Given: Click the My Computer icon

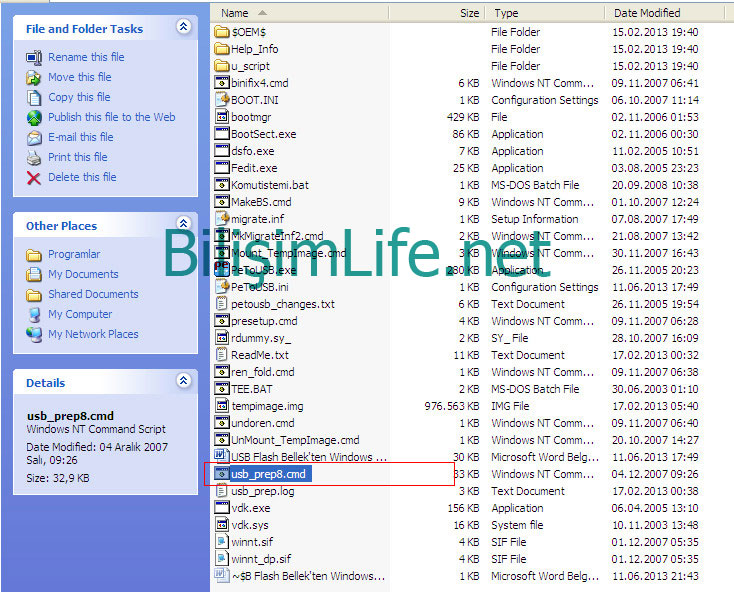Looking at the screenshot, I should 34,314.
